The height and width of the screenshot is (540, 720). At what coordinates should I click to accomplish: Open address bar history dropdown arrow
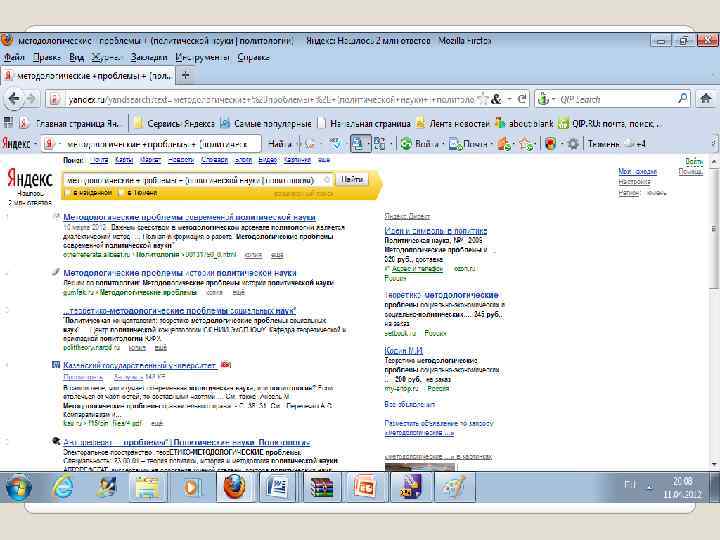pos(509,99)
